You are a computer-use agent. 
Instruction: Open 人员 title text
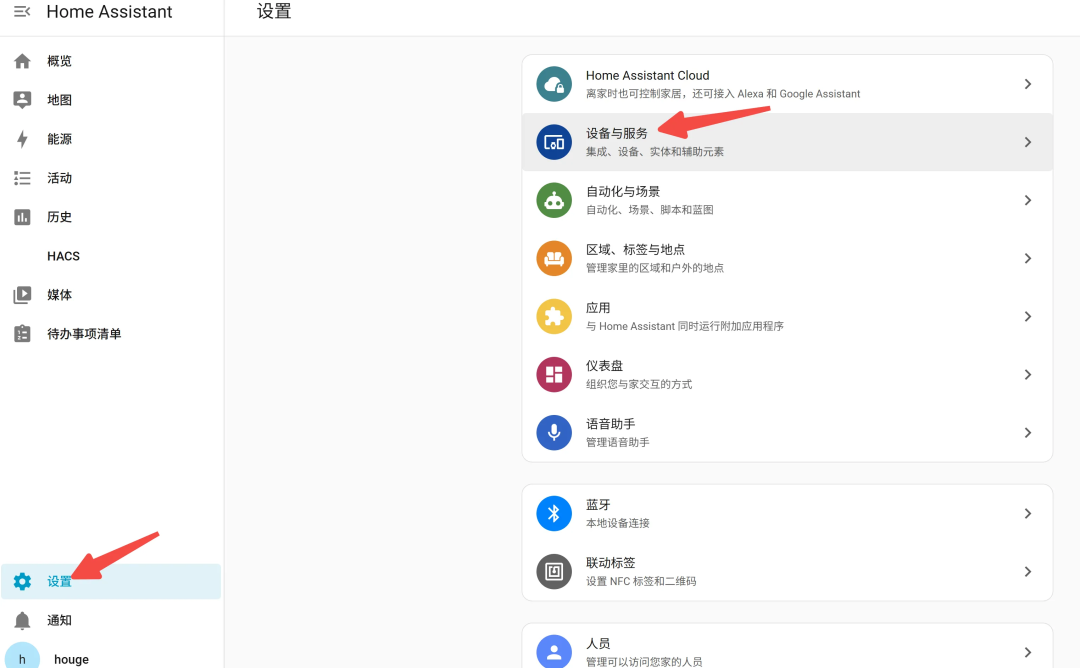coord(598,643)
